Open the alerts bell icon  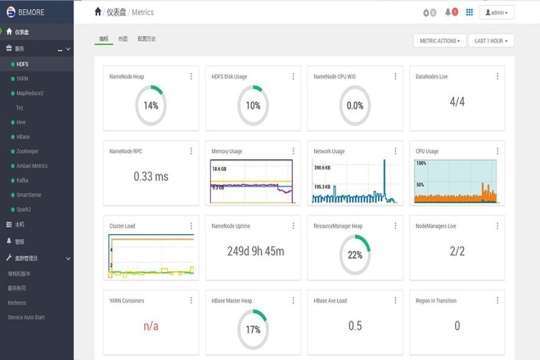(x=448, y=12)
